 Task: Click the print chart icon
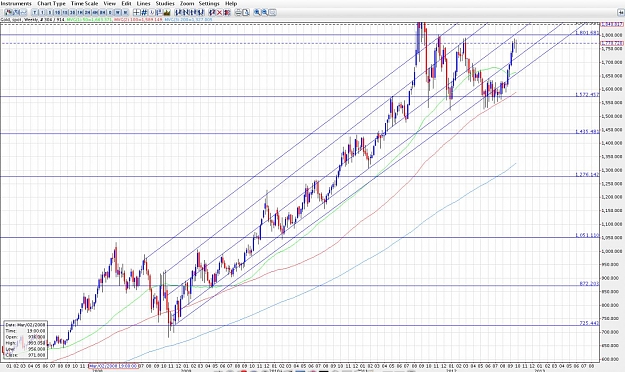(238, 12)
